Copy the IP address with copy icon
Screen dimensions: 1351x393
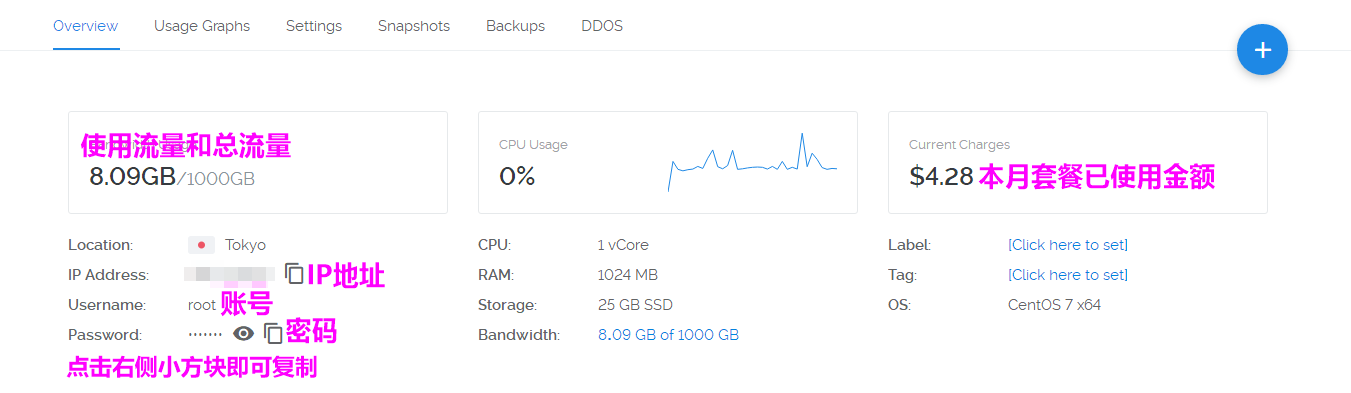tap(295, 273)
